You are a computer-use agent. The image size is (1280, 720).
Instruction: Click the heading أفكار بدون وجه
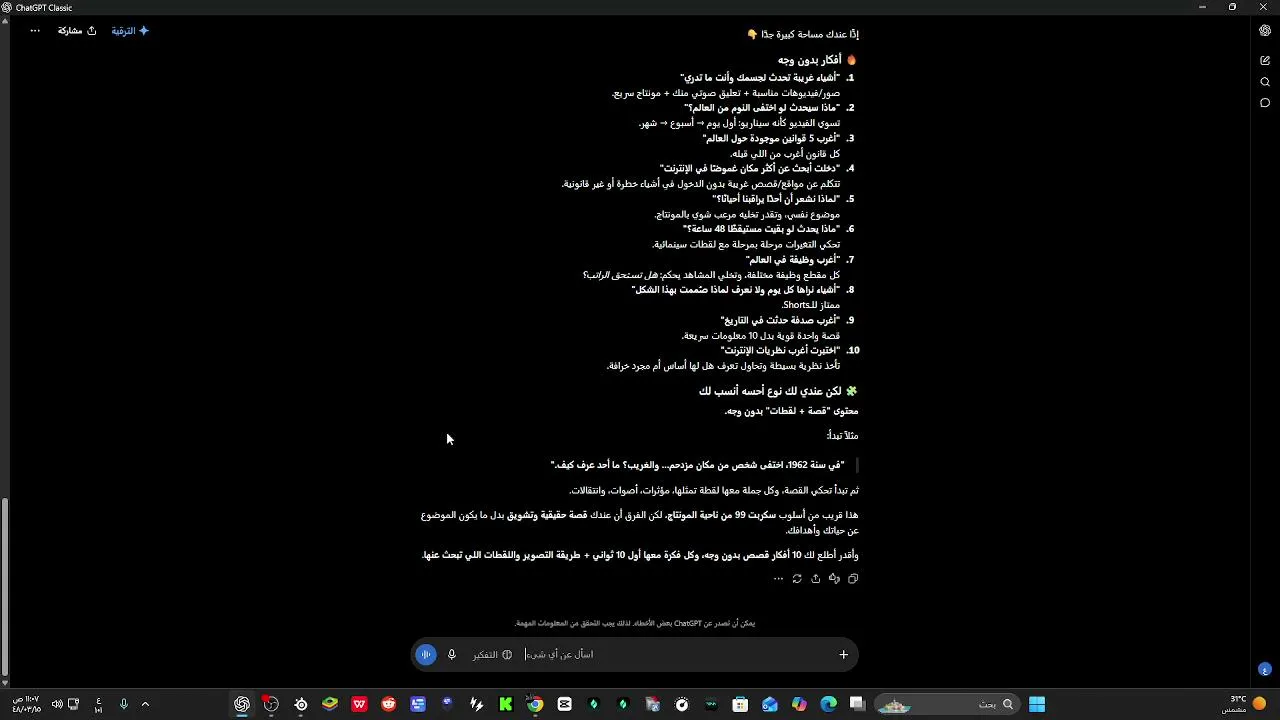coord(810,60)
